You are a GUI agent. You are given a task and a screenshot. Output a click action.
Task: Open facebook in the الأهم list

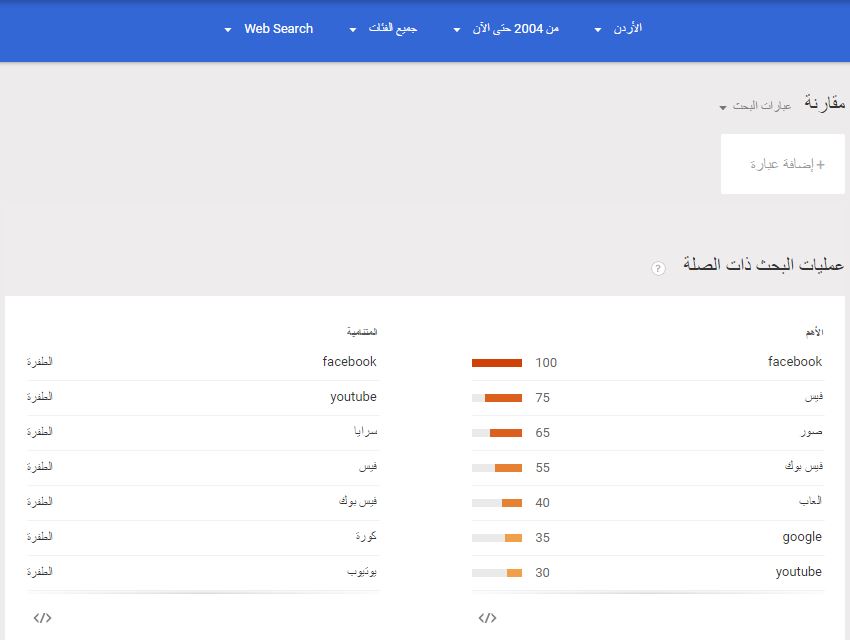pos(795,361)
